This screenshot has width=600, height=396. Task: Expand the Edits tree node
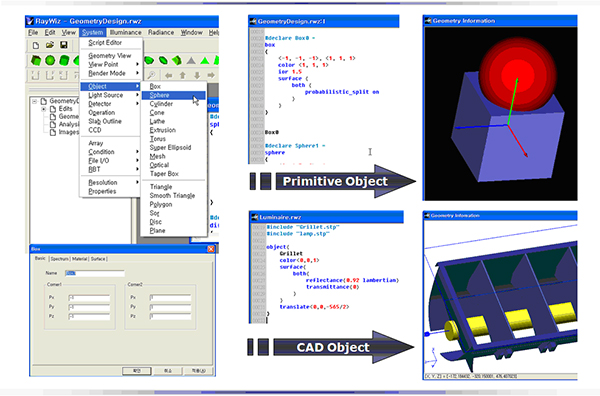[44, 109]
